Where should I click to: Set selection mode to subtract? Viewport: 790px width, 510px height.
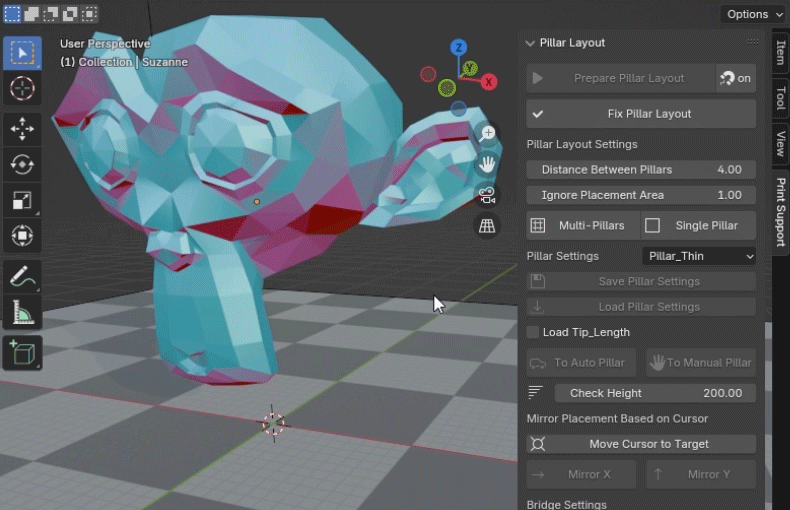pyautogui.click(x=50, y=14)
